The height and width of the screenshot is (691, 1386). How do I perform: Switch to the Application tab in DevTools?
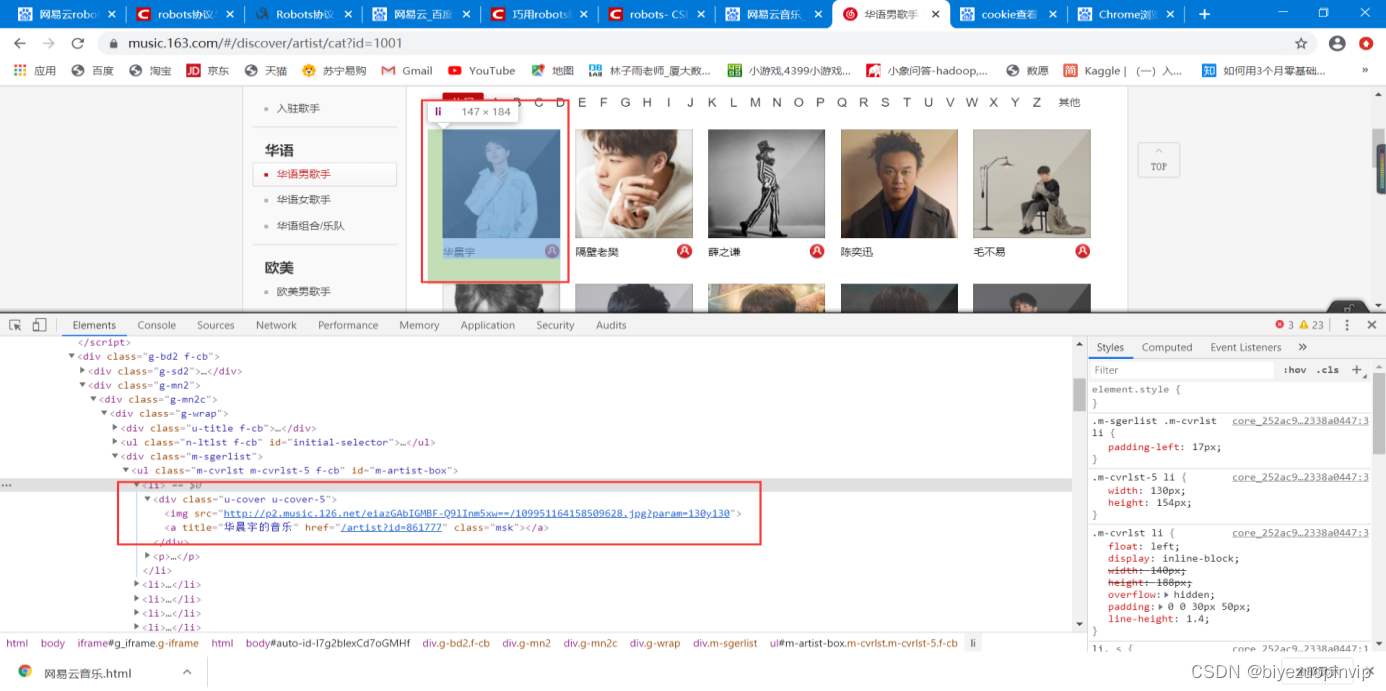[x=488, y=325]
